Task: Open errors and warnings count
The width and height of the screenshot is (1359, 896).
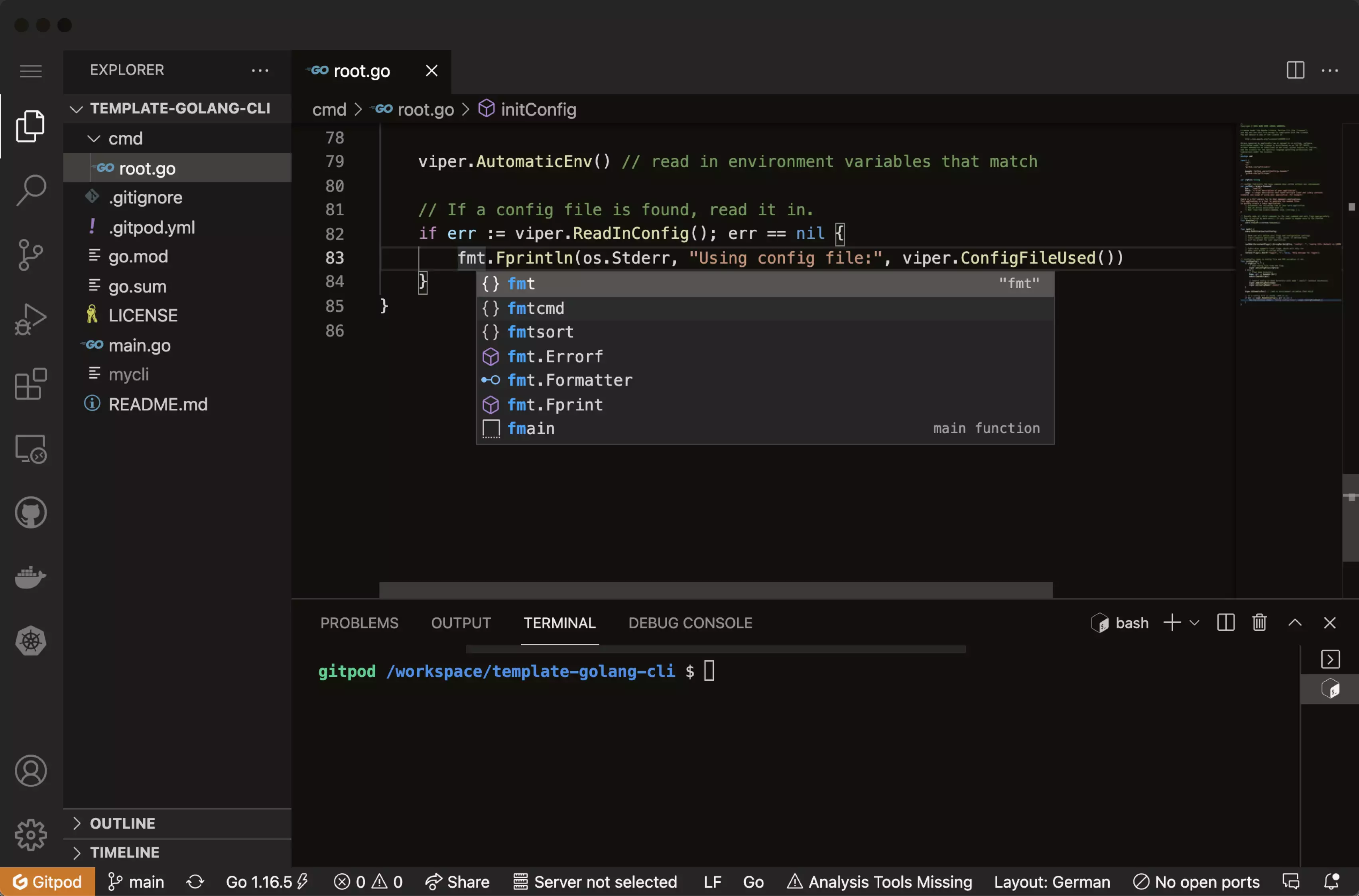Action: 368,882
